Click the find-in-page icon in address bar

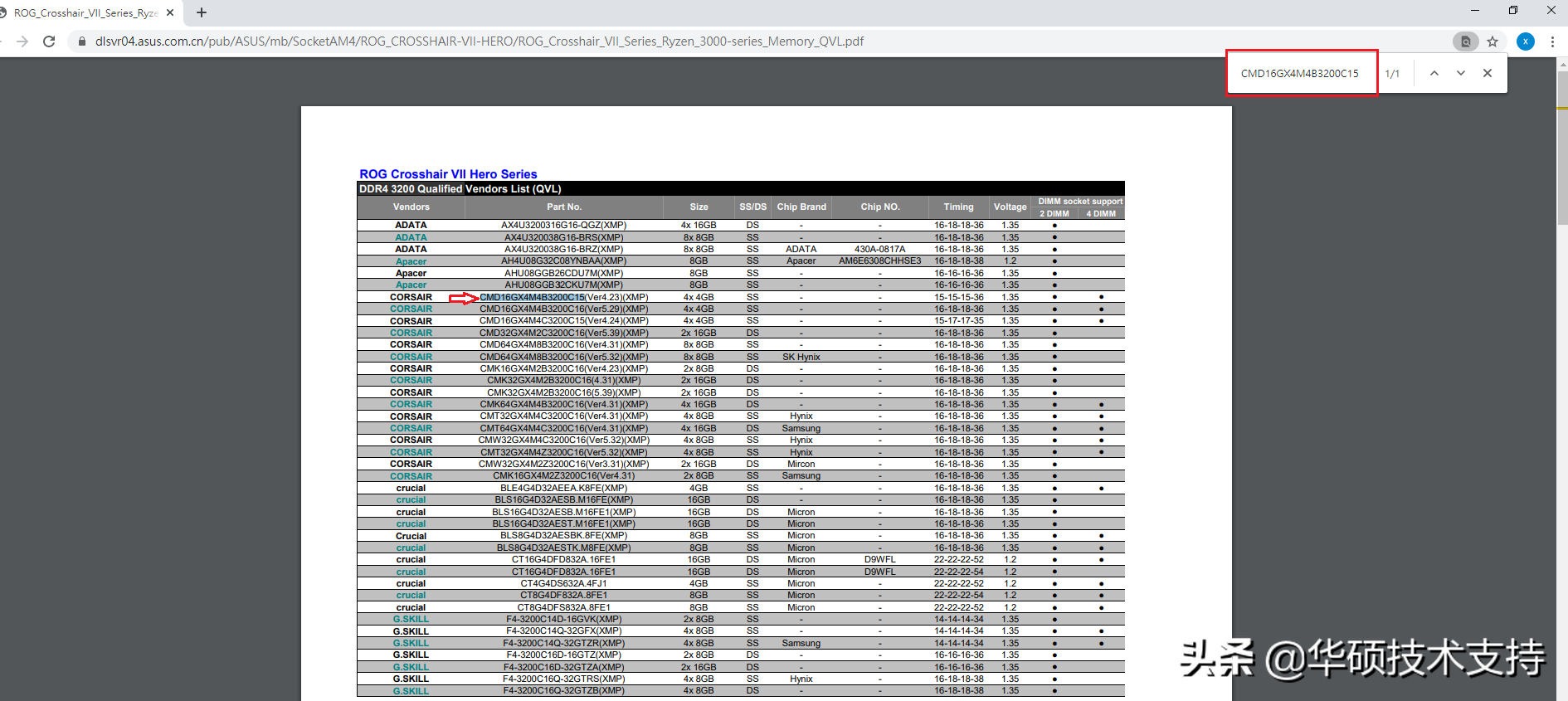click(x=1466, y=41)
